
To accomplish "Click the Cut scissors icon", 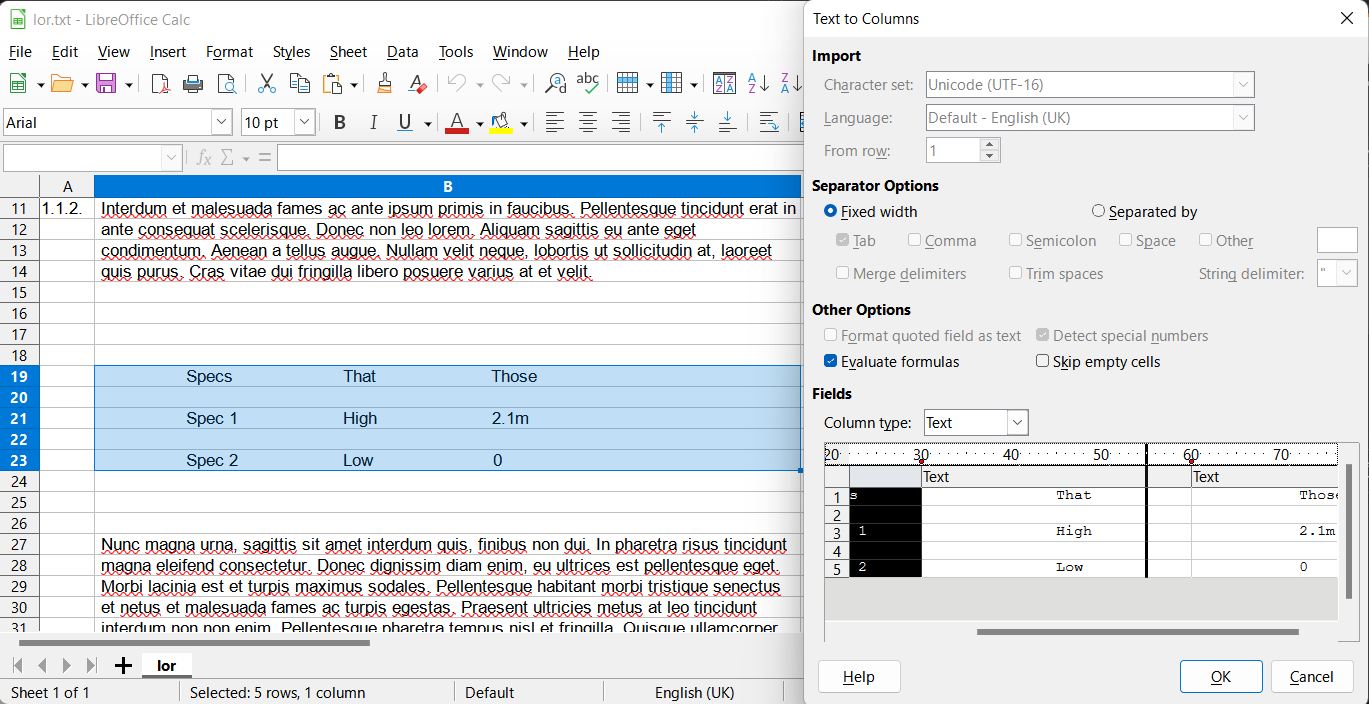I will pyautogui.click(x=267, y=84).
